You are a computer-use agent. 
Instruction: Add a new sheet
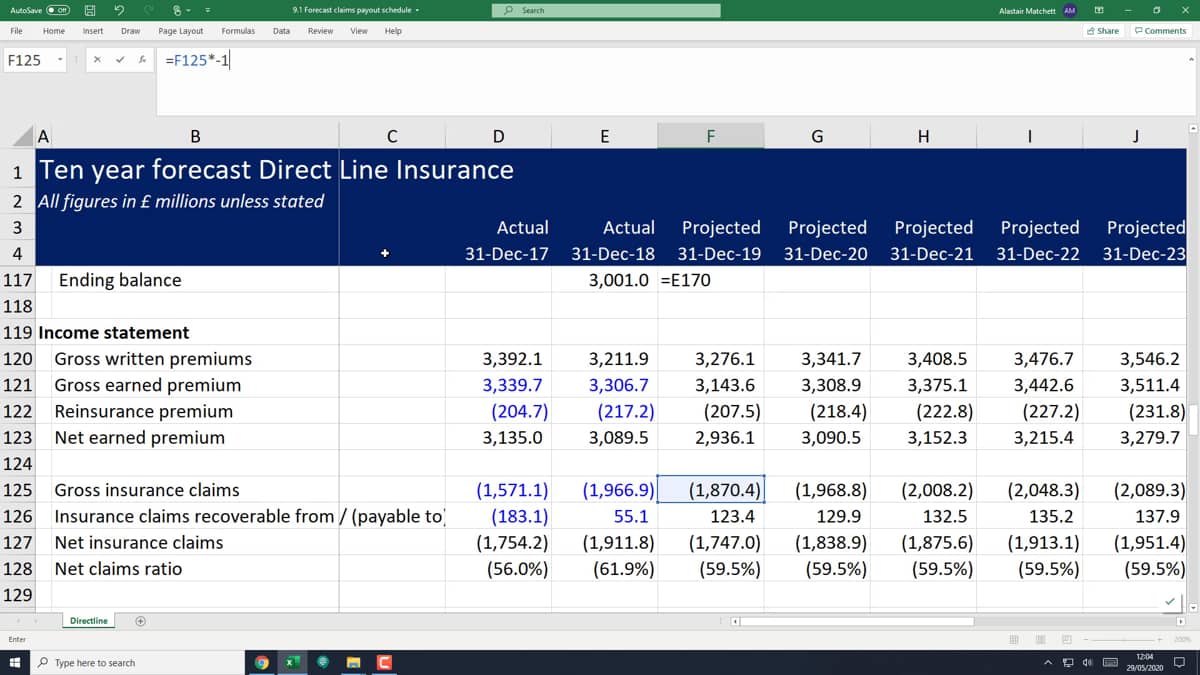[140, 621]
